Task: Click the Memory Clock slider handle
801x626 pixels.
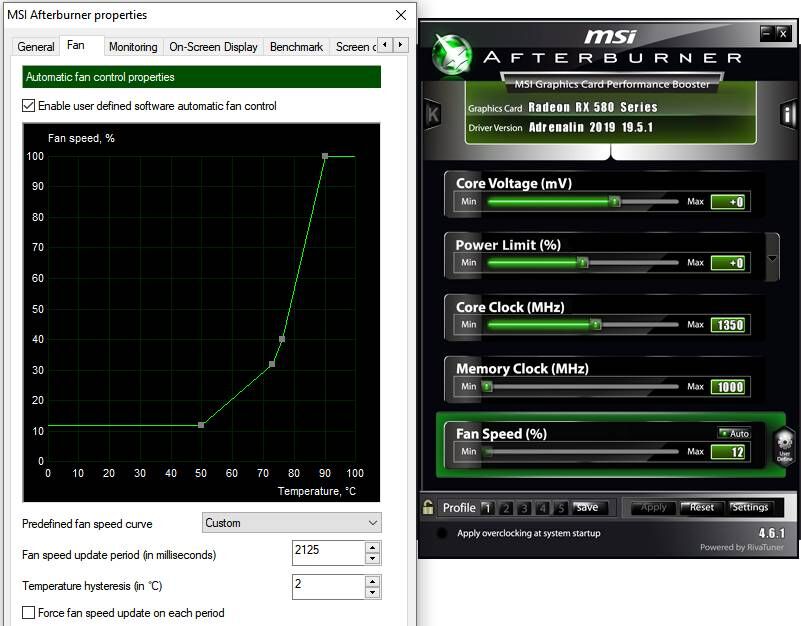Action: point(488,386)
